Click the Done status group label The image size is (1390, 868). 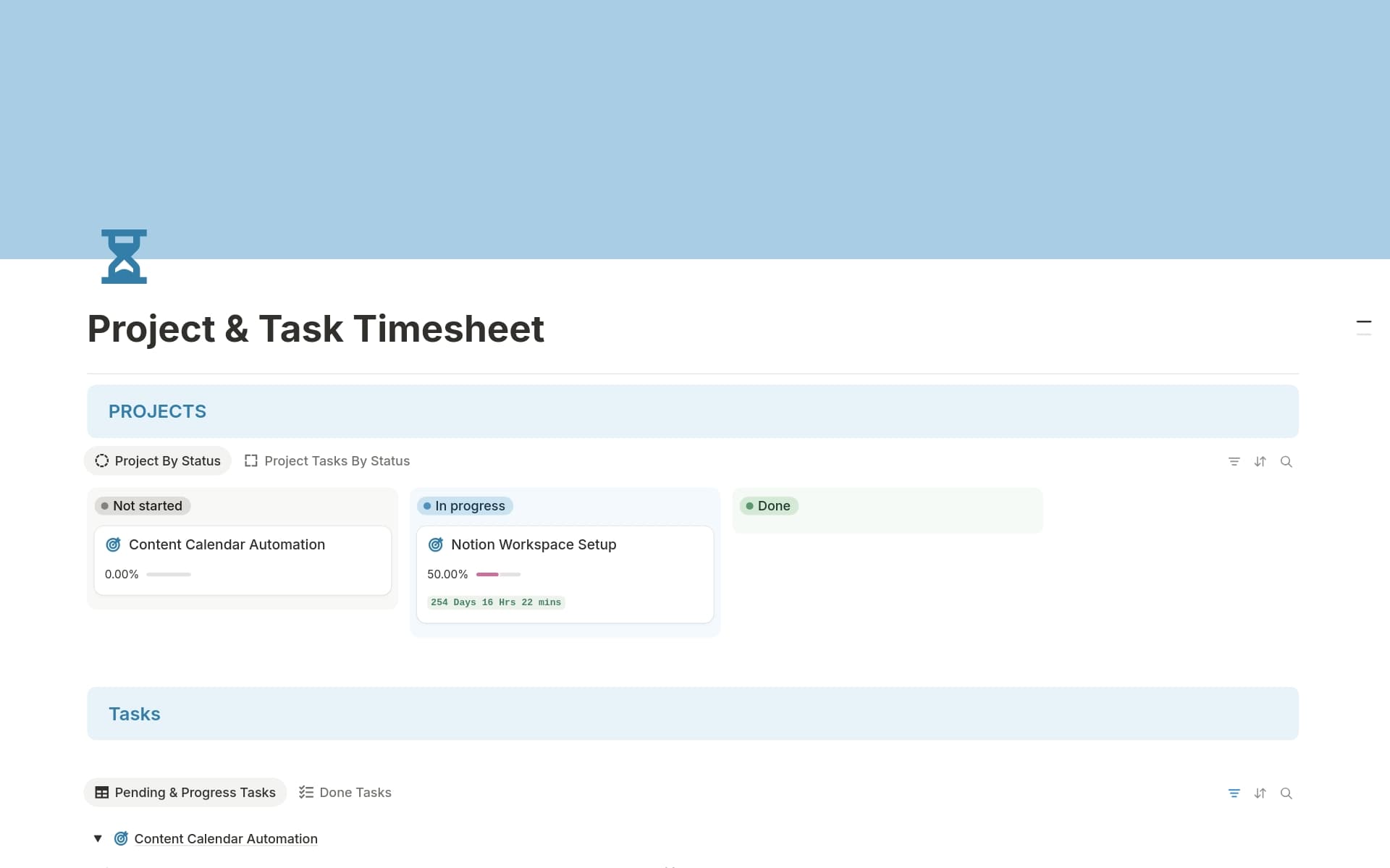coord(768,506)
